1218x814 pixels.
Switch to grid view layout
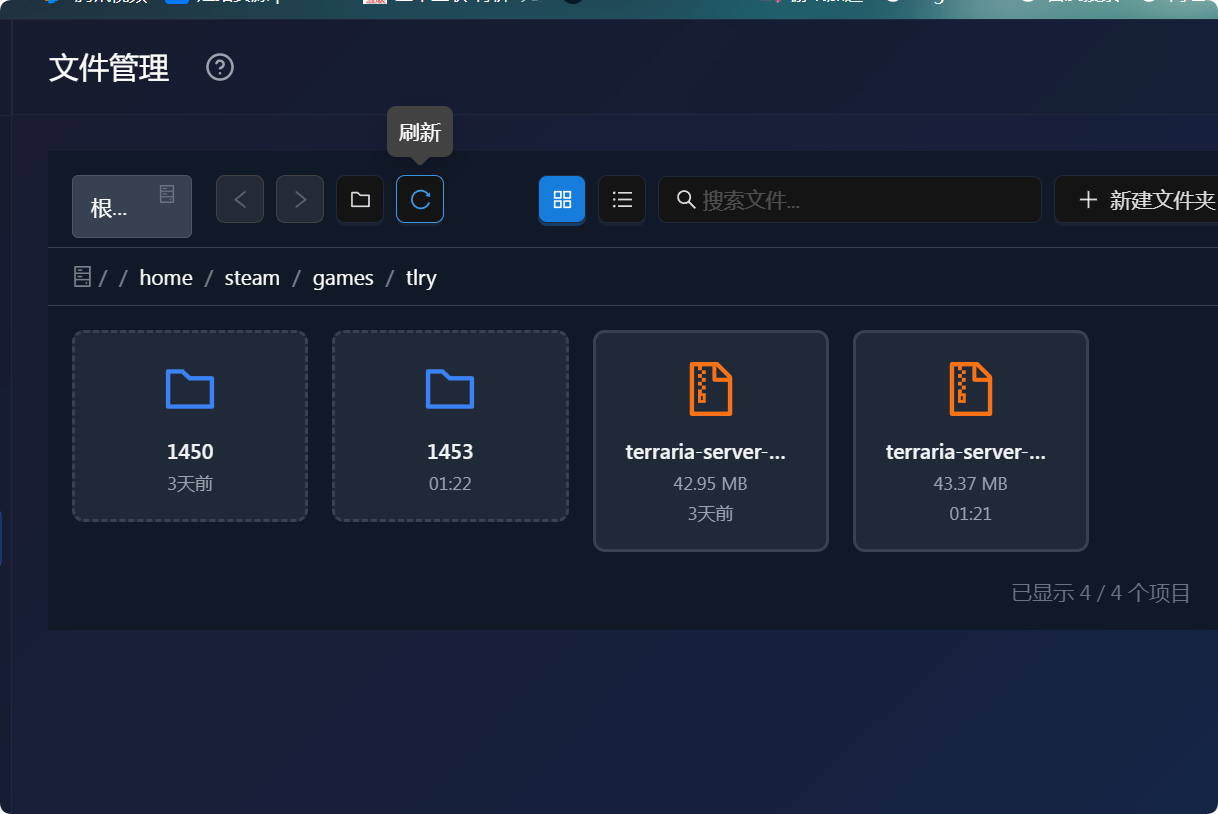coord(562,199)
